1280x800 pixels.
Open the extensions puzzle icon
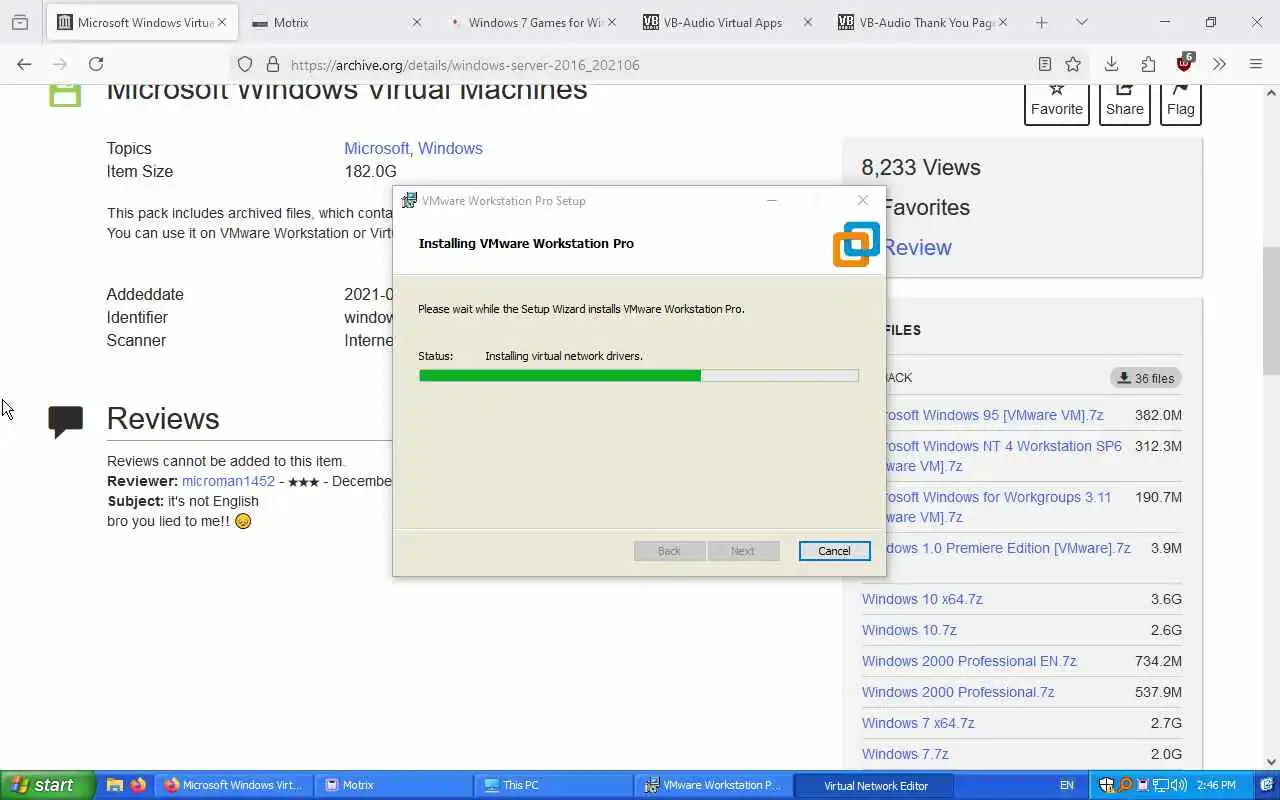pyautogui.click(x=1148, y=64)
